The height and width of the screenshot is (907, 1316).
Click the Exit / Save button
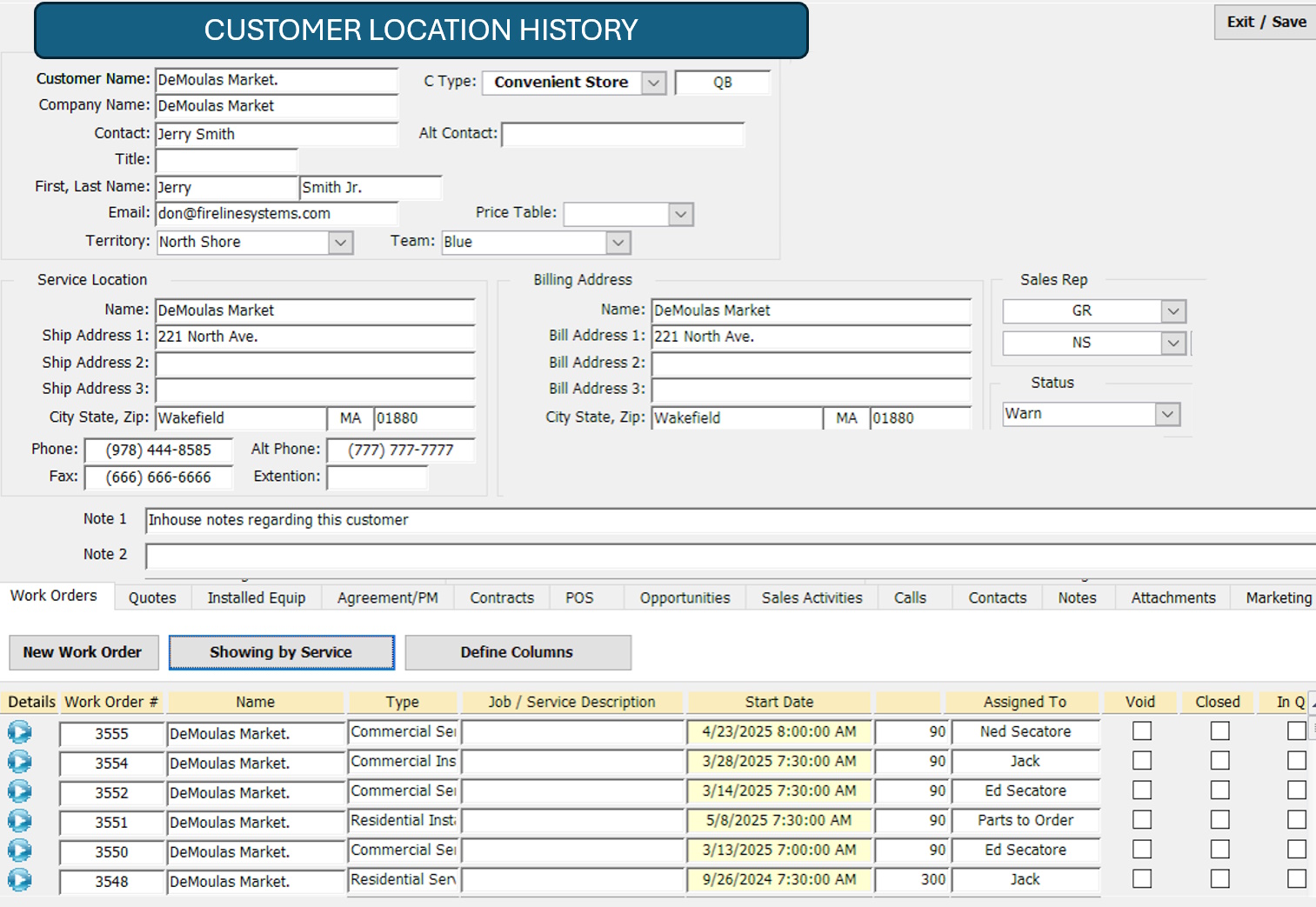tap(1266, 22)
